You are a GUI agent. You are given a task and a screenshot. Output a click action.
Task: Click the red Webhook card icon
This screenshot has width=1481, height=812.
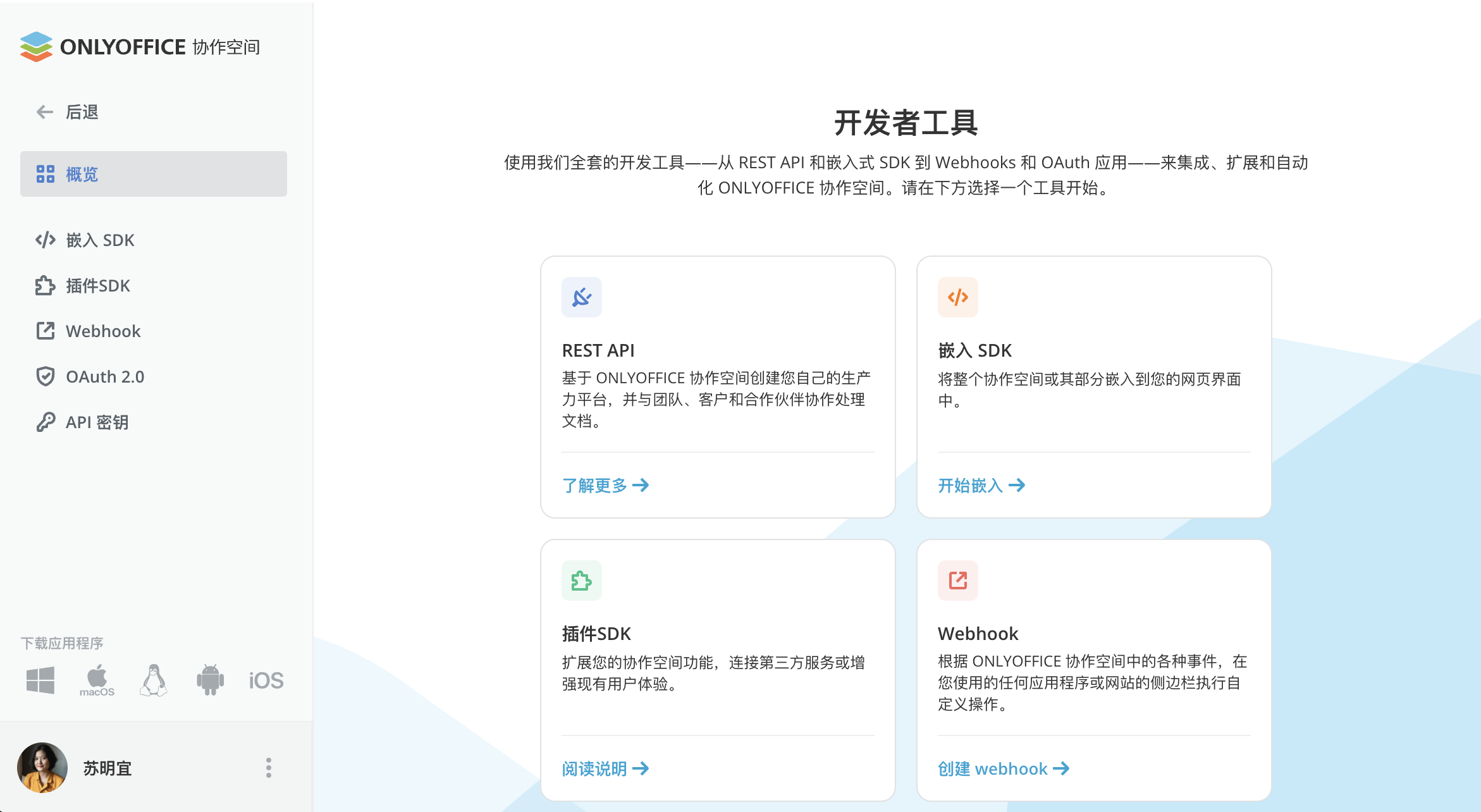click(x=958, y=581)
